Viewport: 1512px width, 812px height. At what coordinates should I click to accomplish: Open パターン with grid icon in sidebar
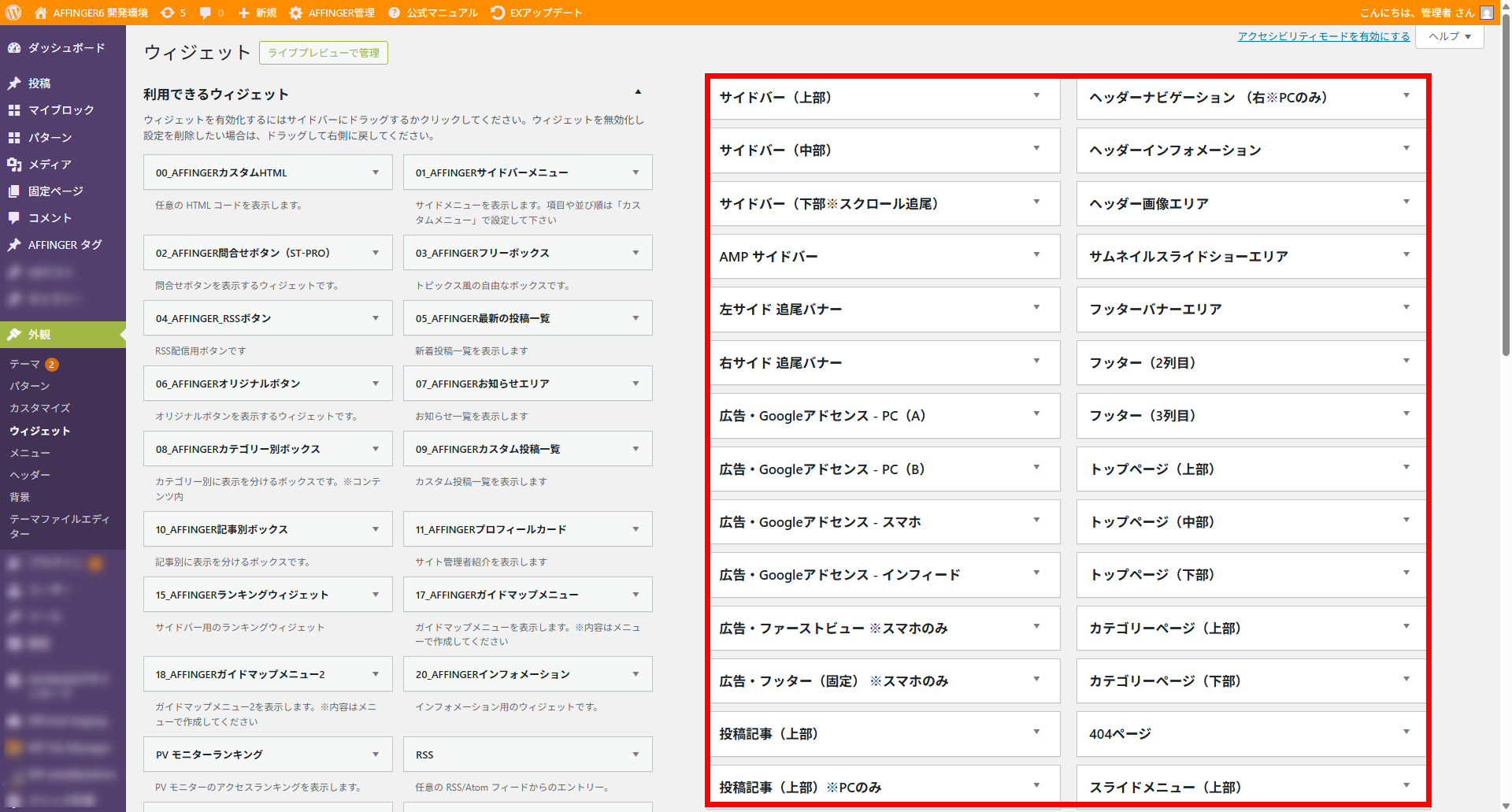pos(63,137)
